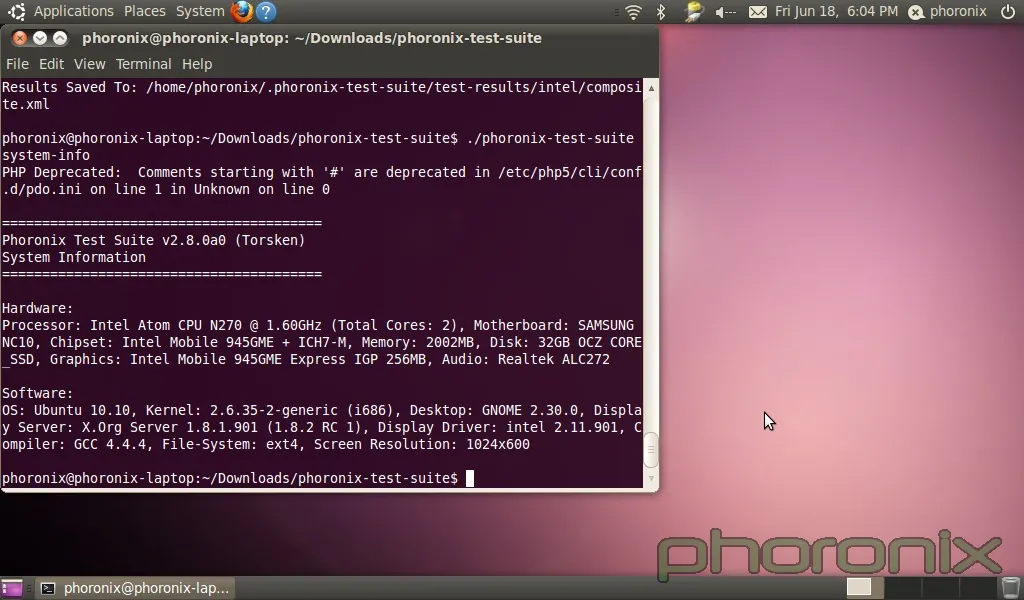Click 'system-info' argument text
This screenshot has height=600, width=1024.
pos(46,155)
